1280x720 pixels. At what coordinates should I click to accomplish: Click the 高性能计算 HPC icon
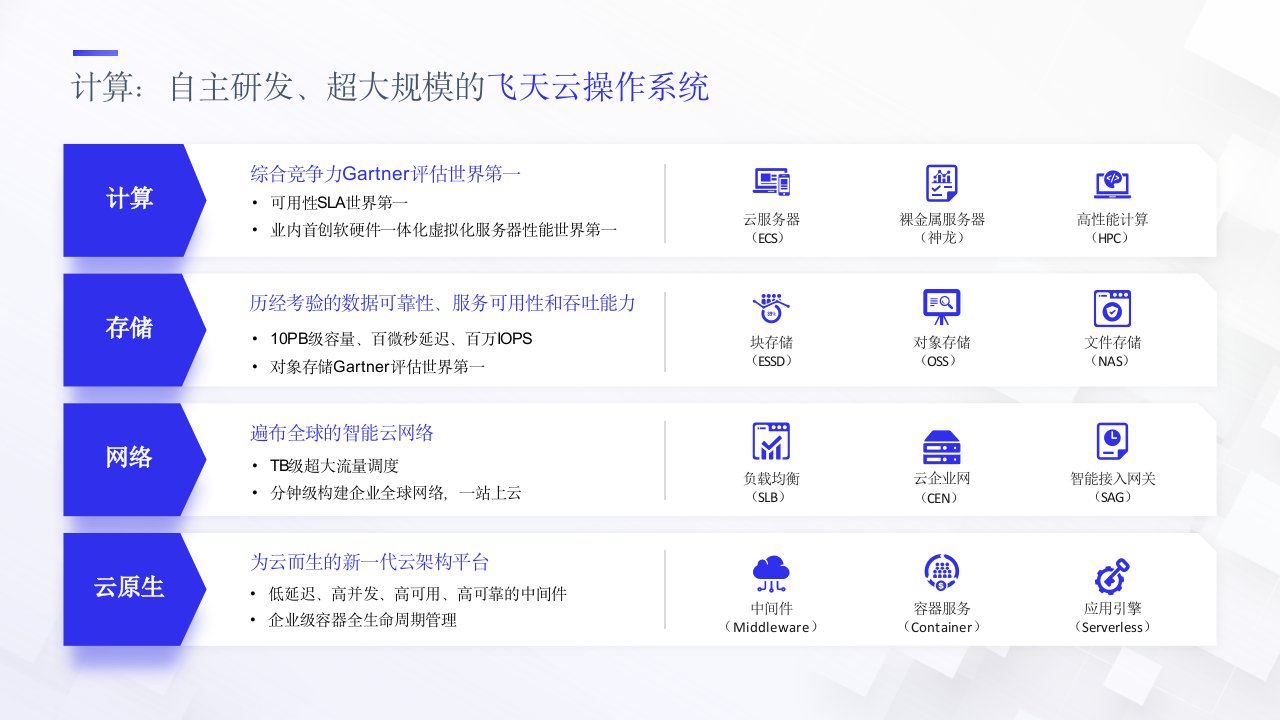(x=1112, y=183)
